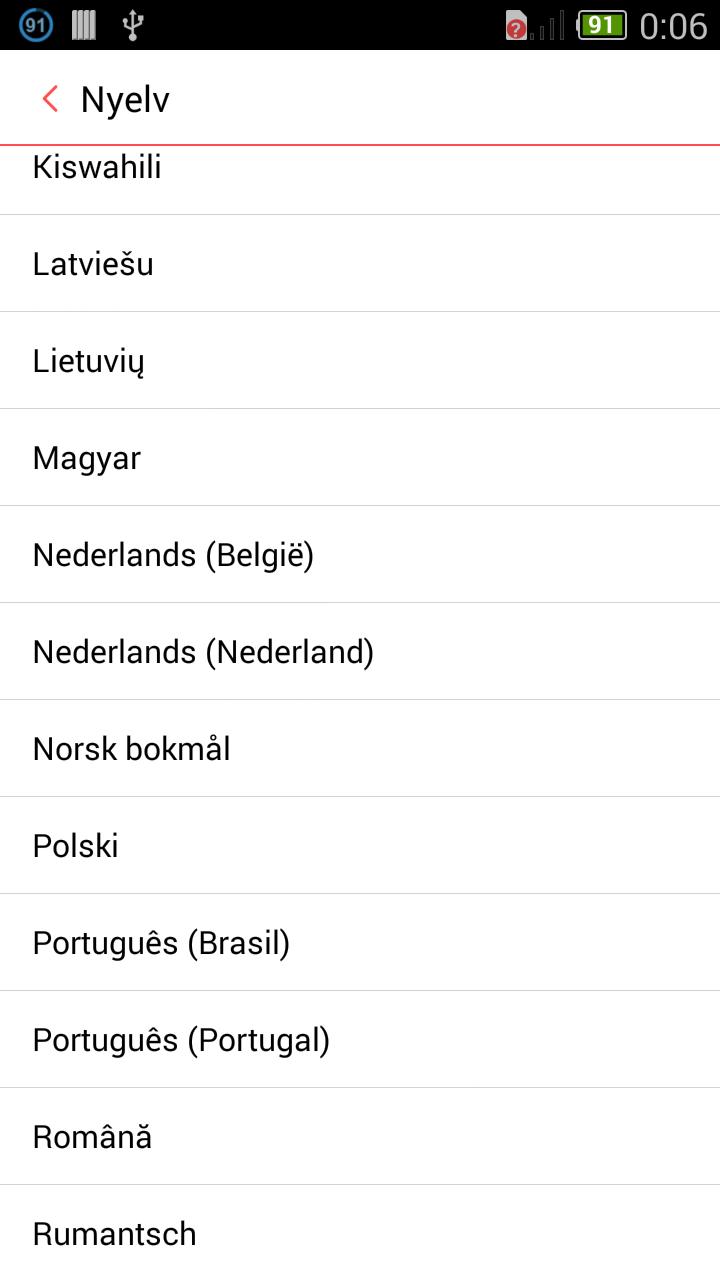The height and width of the screenshot is (1280, 720).
Task: Tap the Nyelv header title
Action: pos(125,99)
